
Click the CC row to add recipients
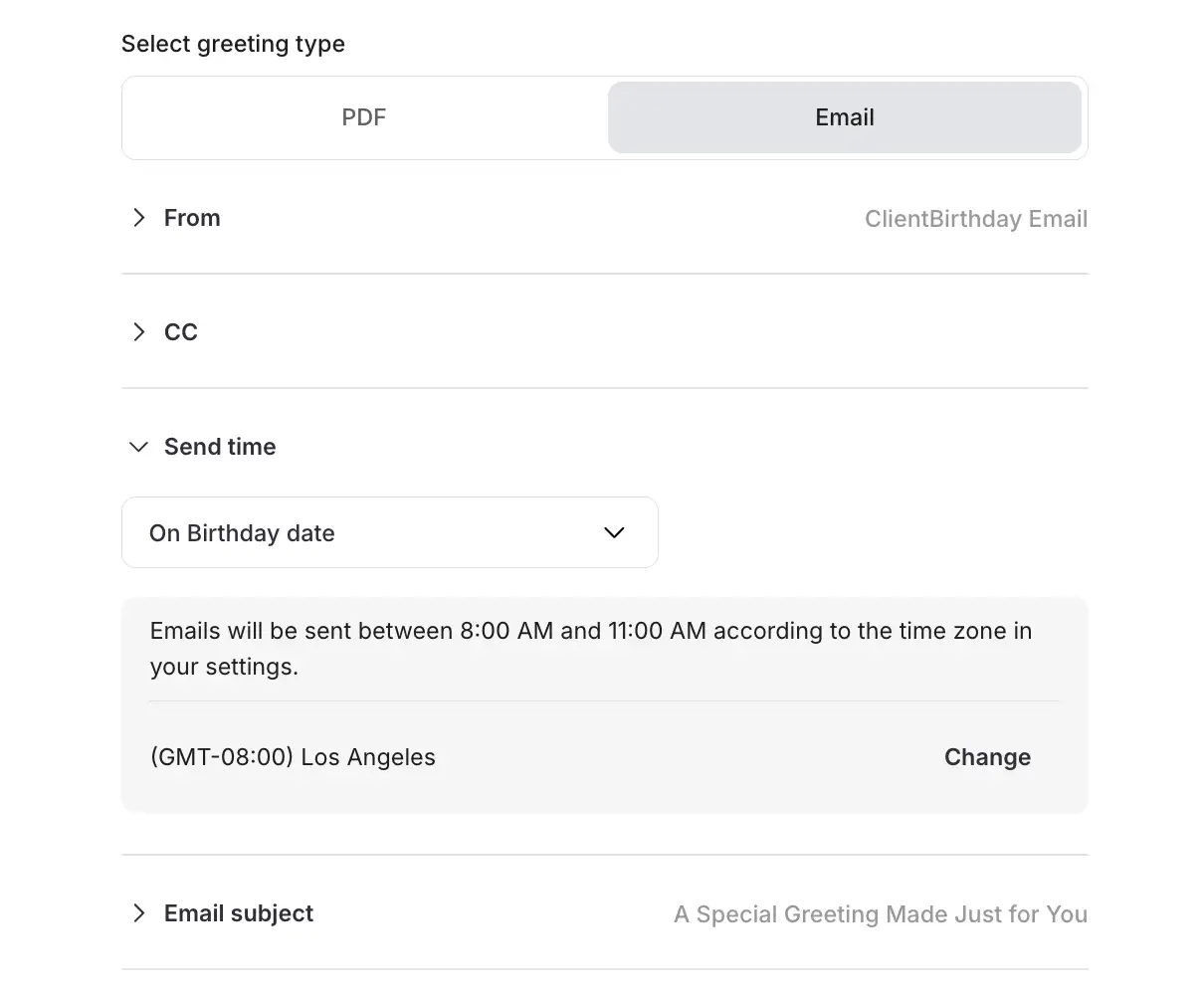click(181, 332)
